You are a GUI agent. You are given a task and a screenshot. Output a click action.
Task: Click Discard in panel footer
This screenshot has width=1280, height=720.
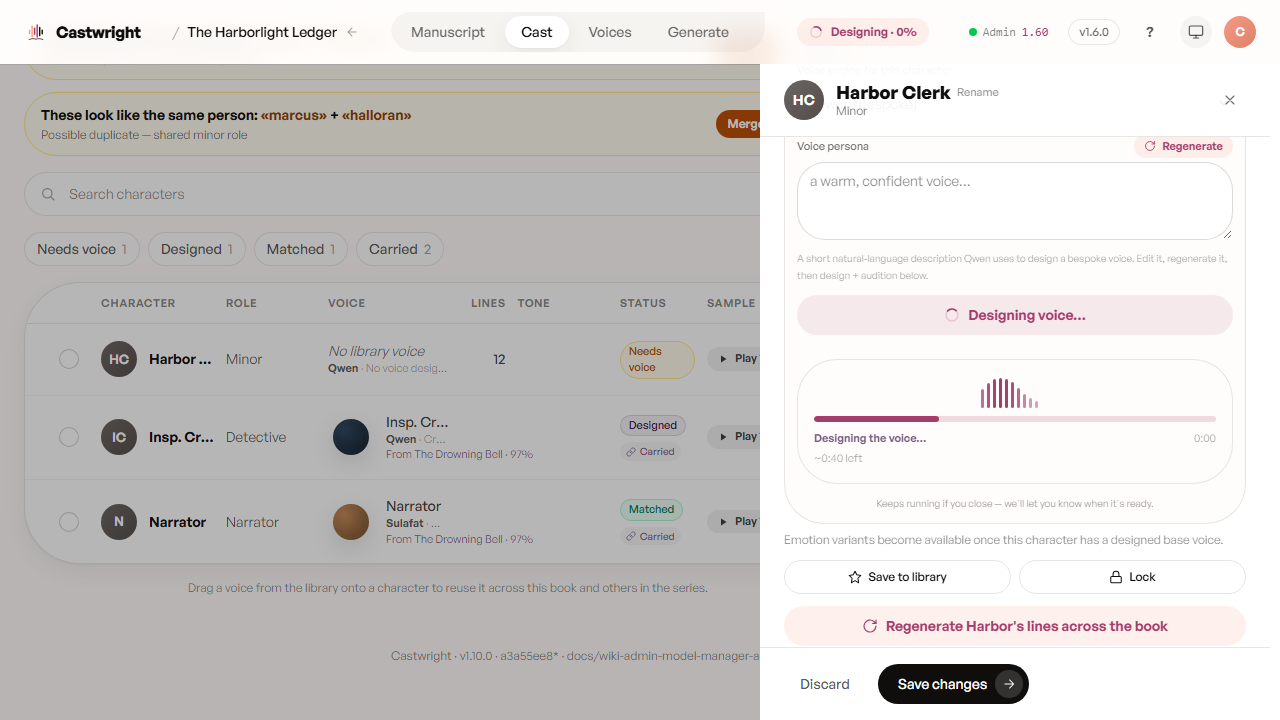click(x=825, y=684)
